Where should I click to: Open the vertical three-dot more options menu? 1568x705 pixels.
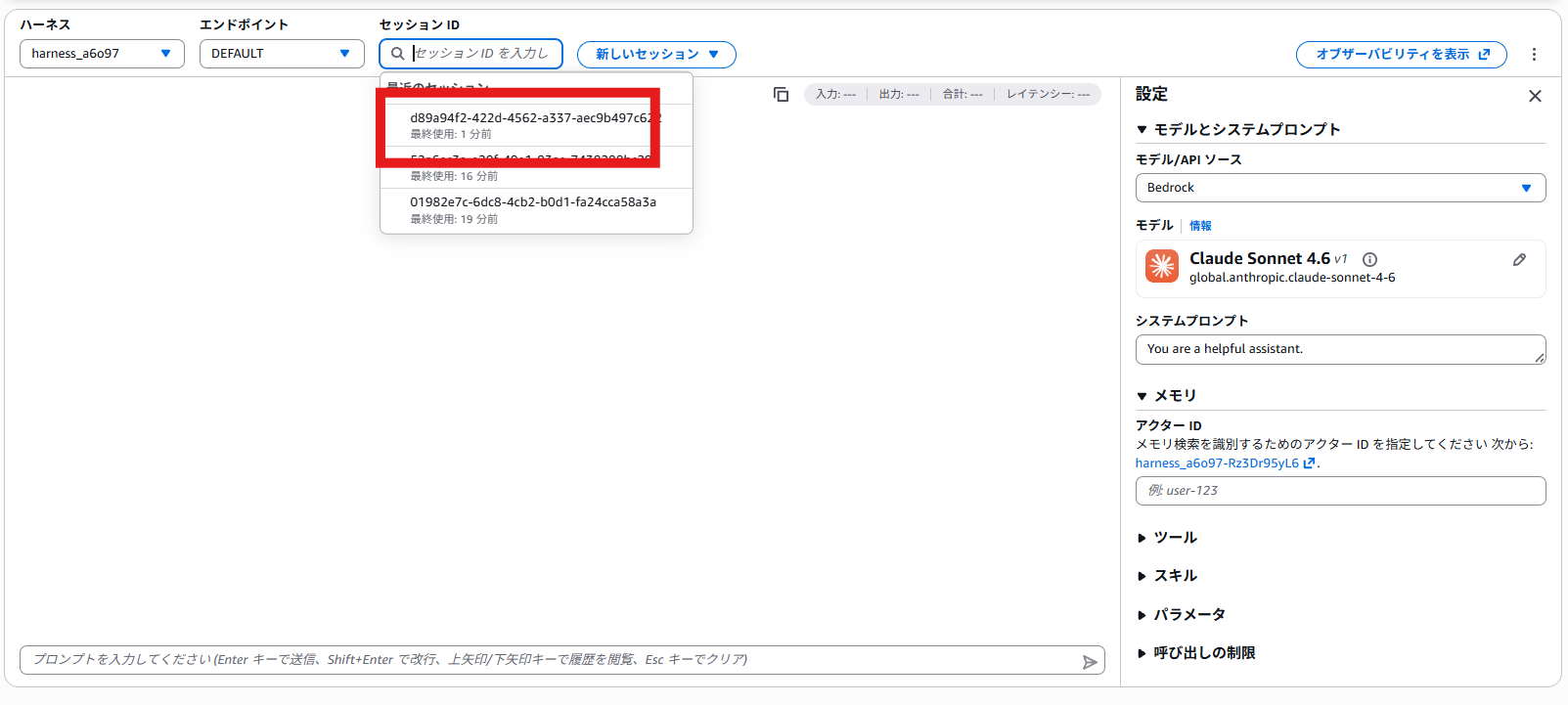pyautogui.click(x=1534, y=55)
